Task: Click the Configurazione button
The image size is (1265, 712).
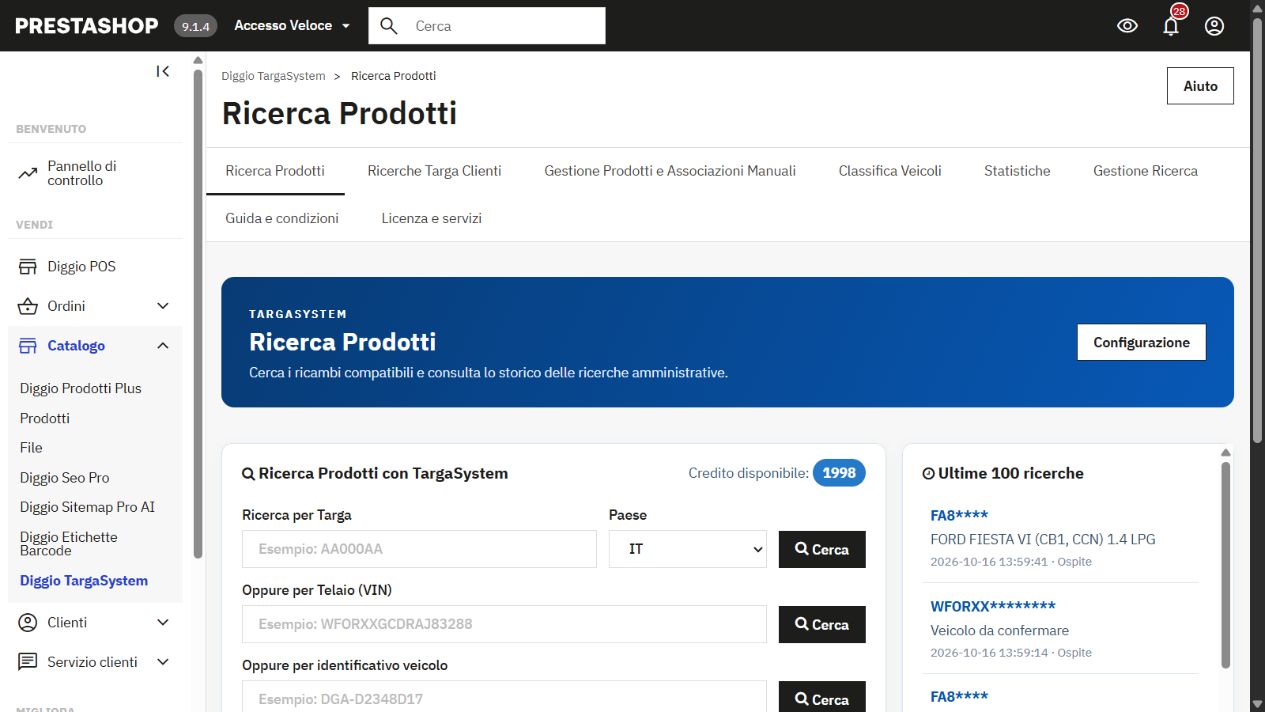Action: (x=1141, y=342)
